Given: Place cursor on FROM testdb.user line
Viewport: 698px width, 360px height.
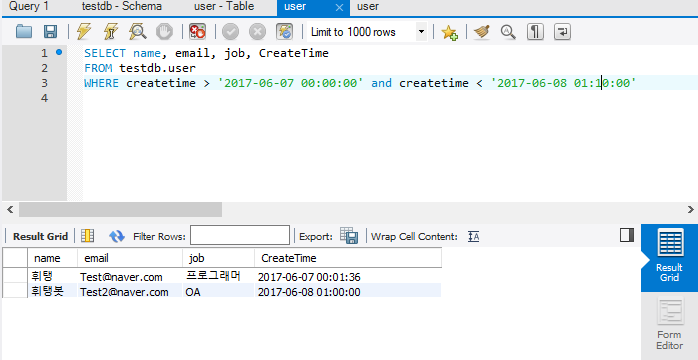Looking at the screenshot, I should click(140, 68).
